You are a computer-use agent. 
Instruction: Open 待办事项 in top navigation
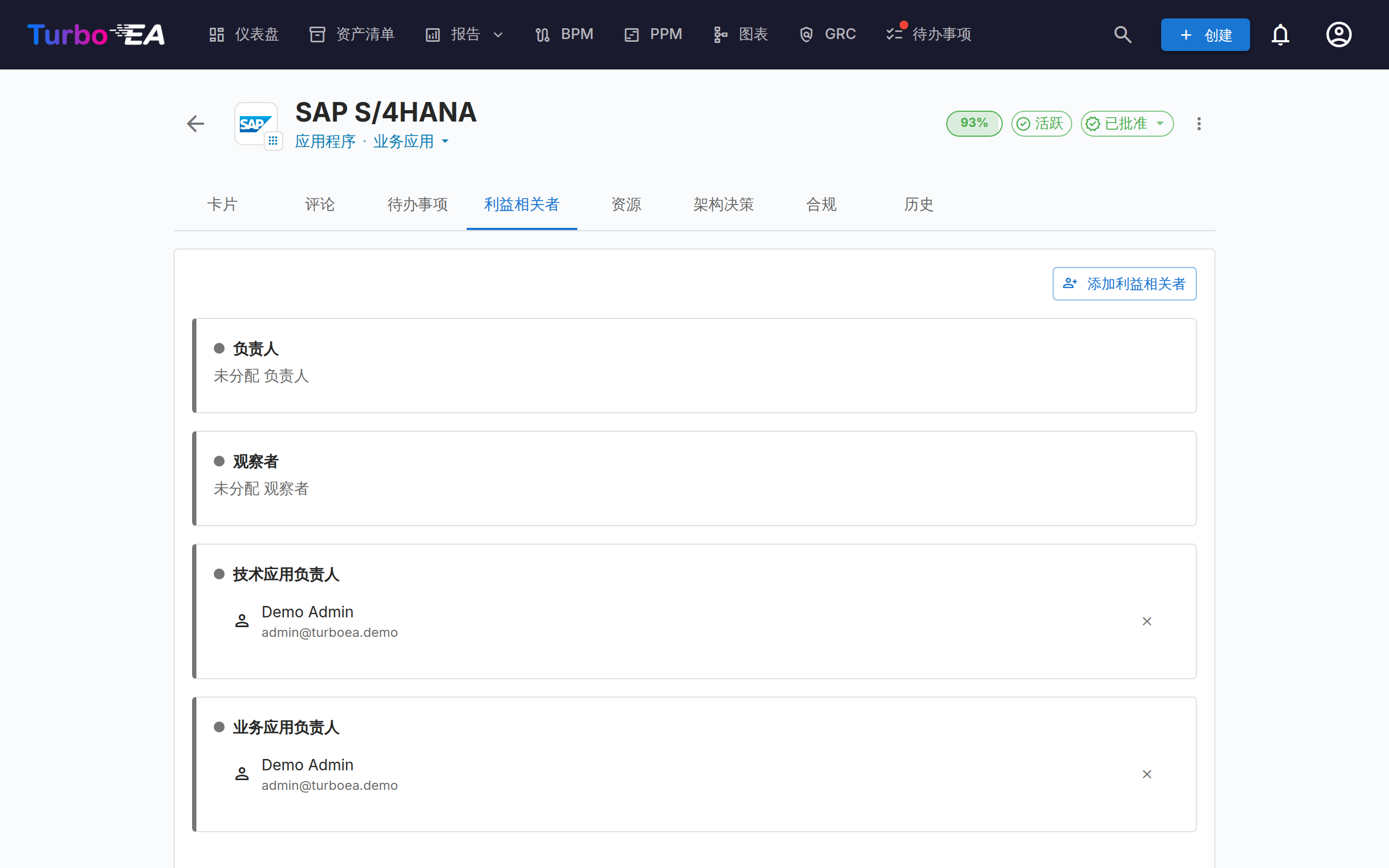coord(929,34)
